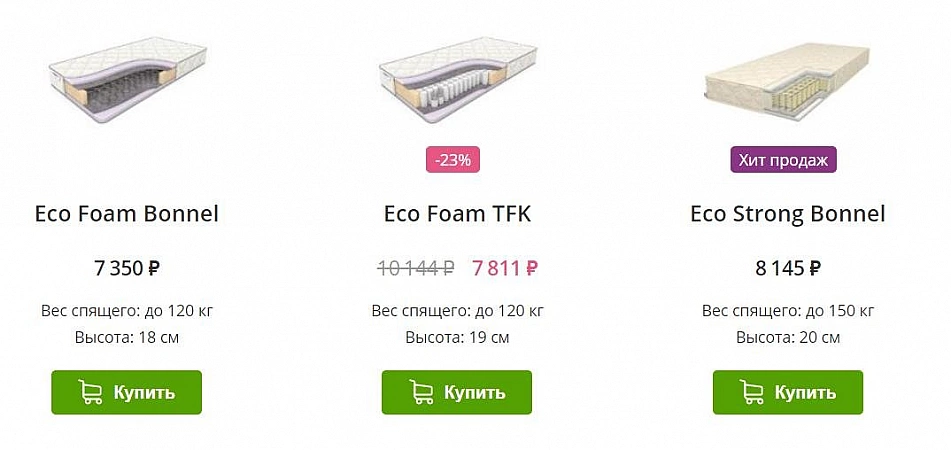Click the cart icon under Eco Foam Bonnel

pos(91,392)
